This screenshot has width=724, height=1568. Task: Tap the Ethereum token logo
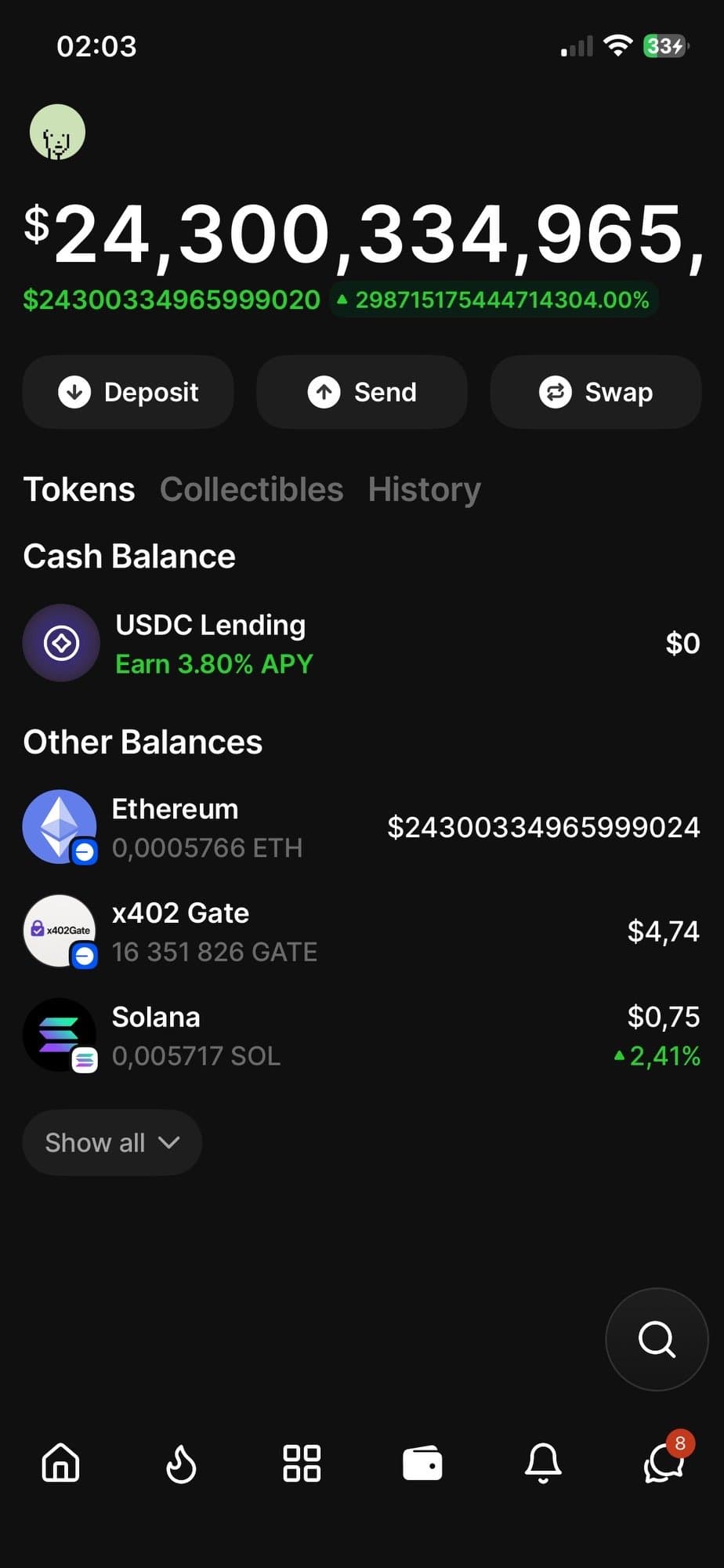[x=60, y=826]
